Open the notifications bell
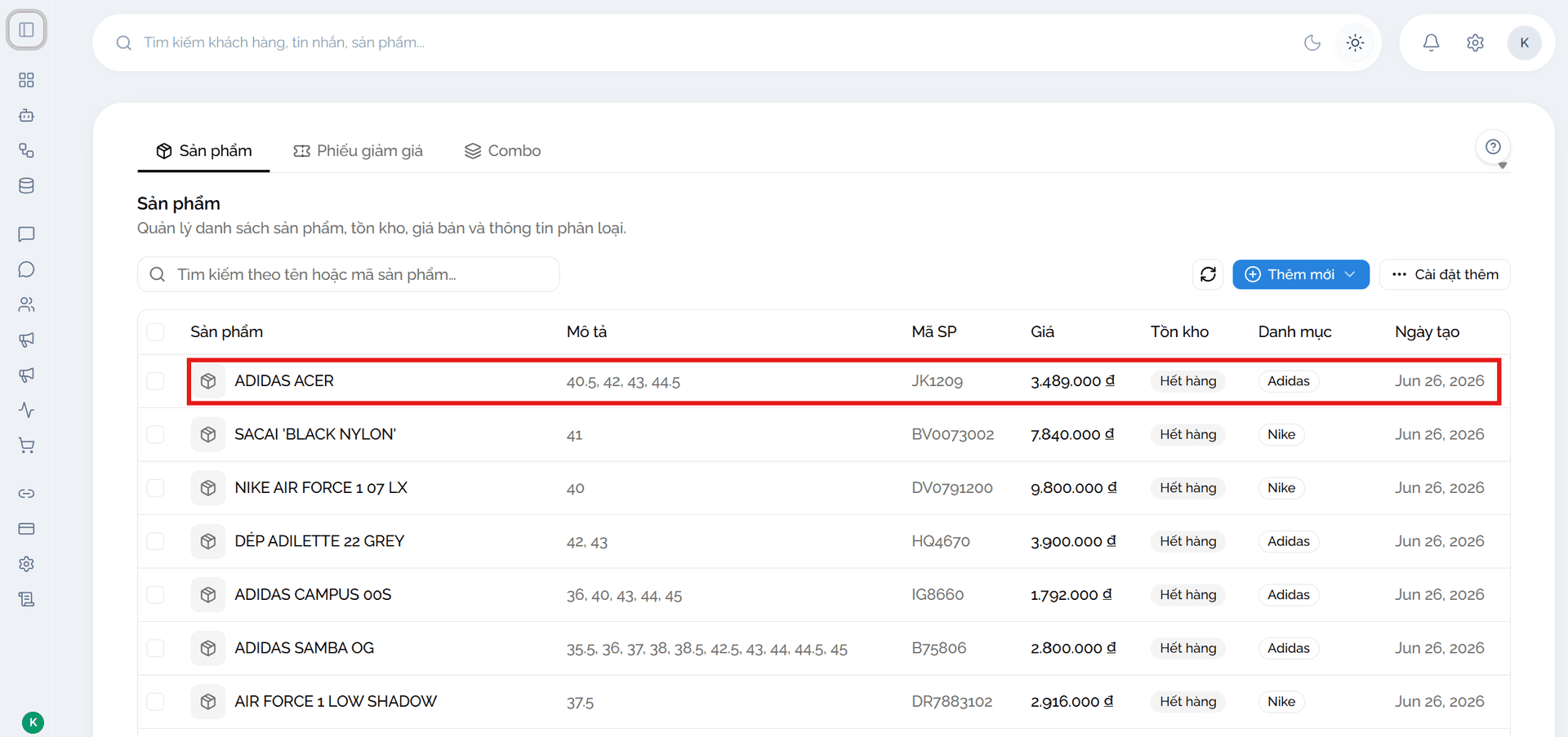This screenshot has width=1568, height=737. [1431, 42]
